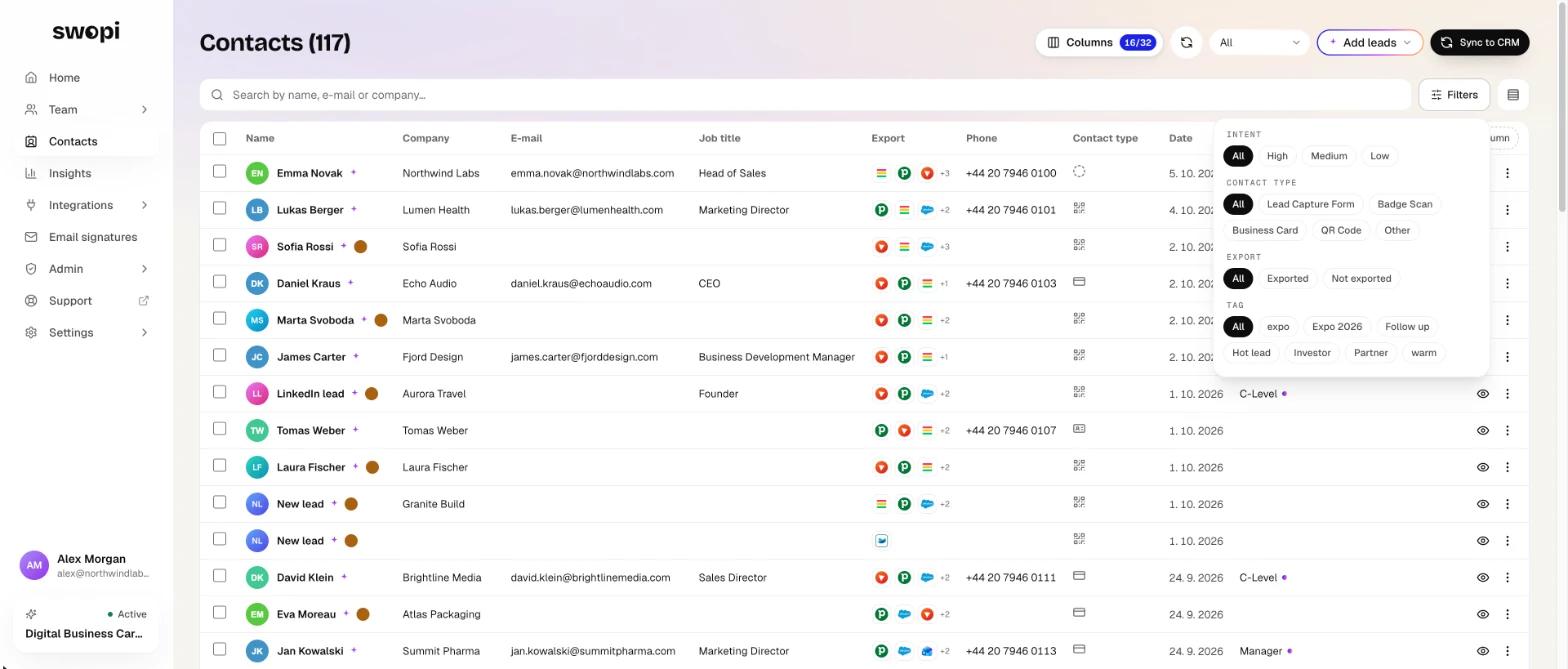Viewport: 1568px width, 669px height.
Task: Filter by Badge Scan contact type
Action: pyautogui.click(x=1405, y=204)
